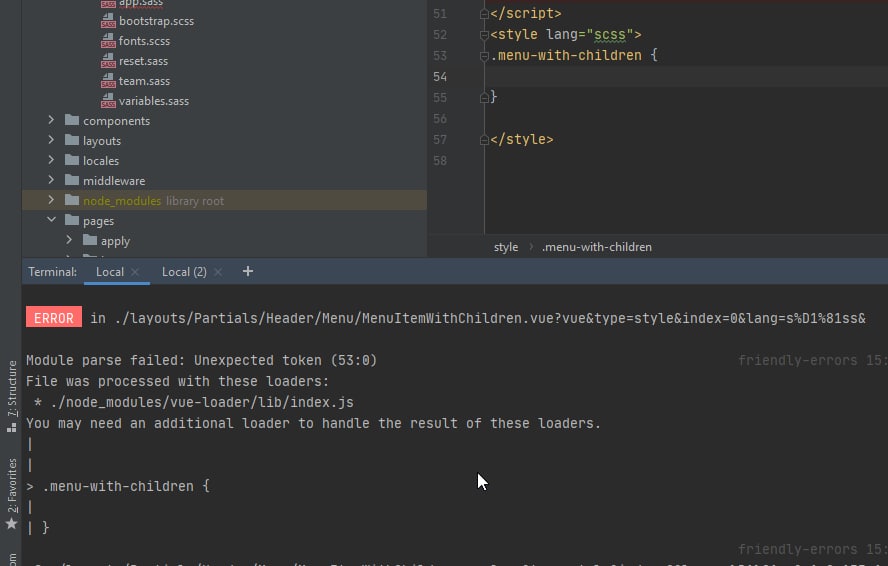Open the Structure tool window
This screenshot has width=888, height=566.
(11, 395)
